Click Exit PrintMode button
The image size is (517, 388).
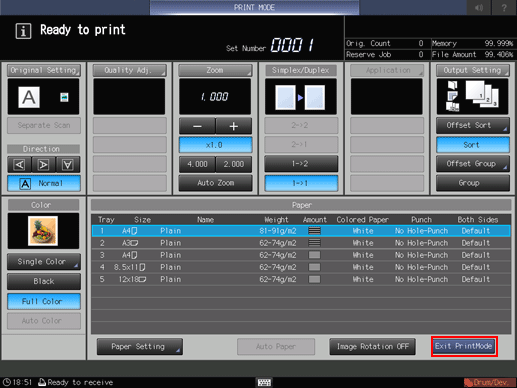pos(464,346)
